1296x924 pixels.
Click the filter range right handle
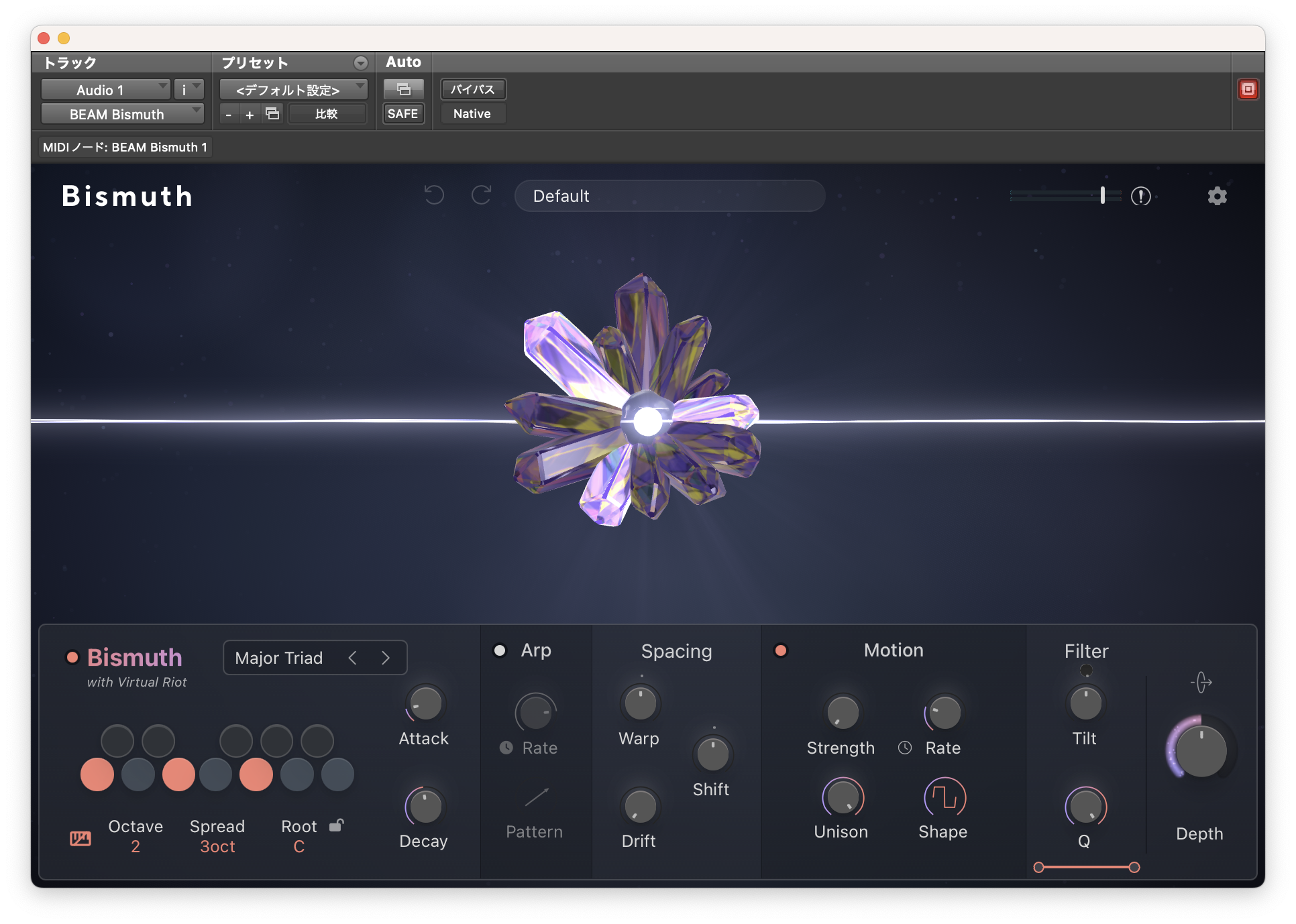[x=1134, y=867]
